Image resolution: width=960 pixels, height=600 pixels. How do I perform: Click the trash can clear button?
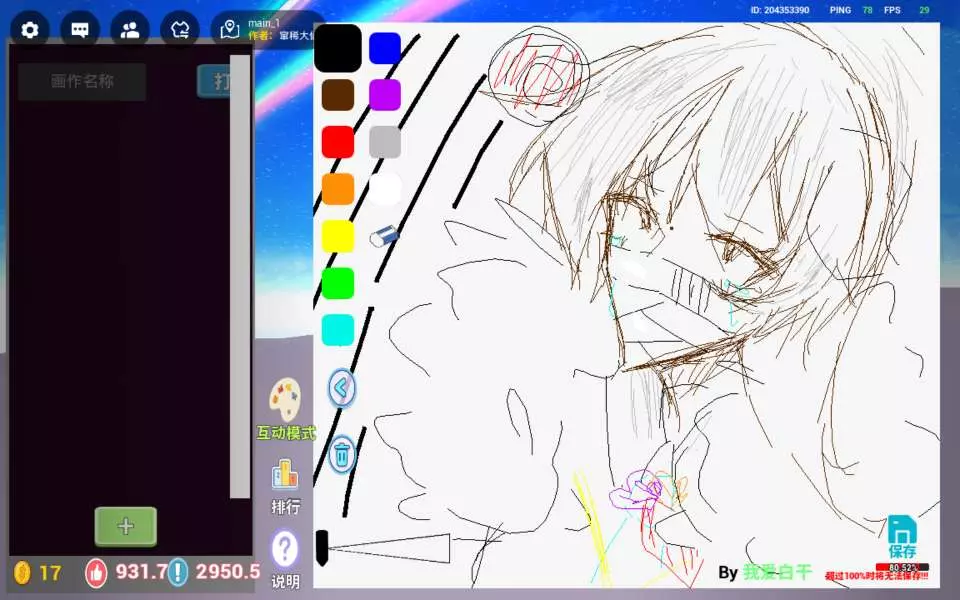tap(342, 454)
